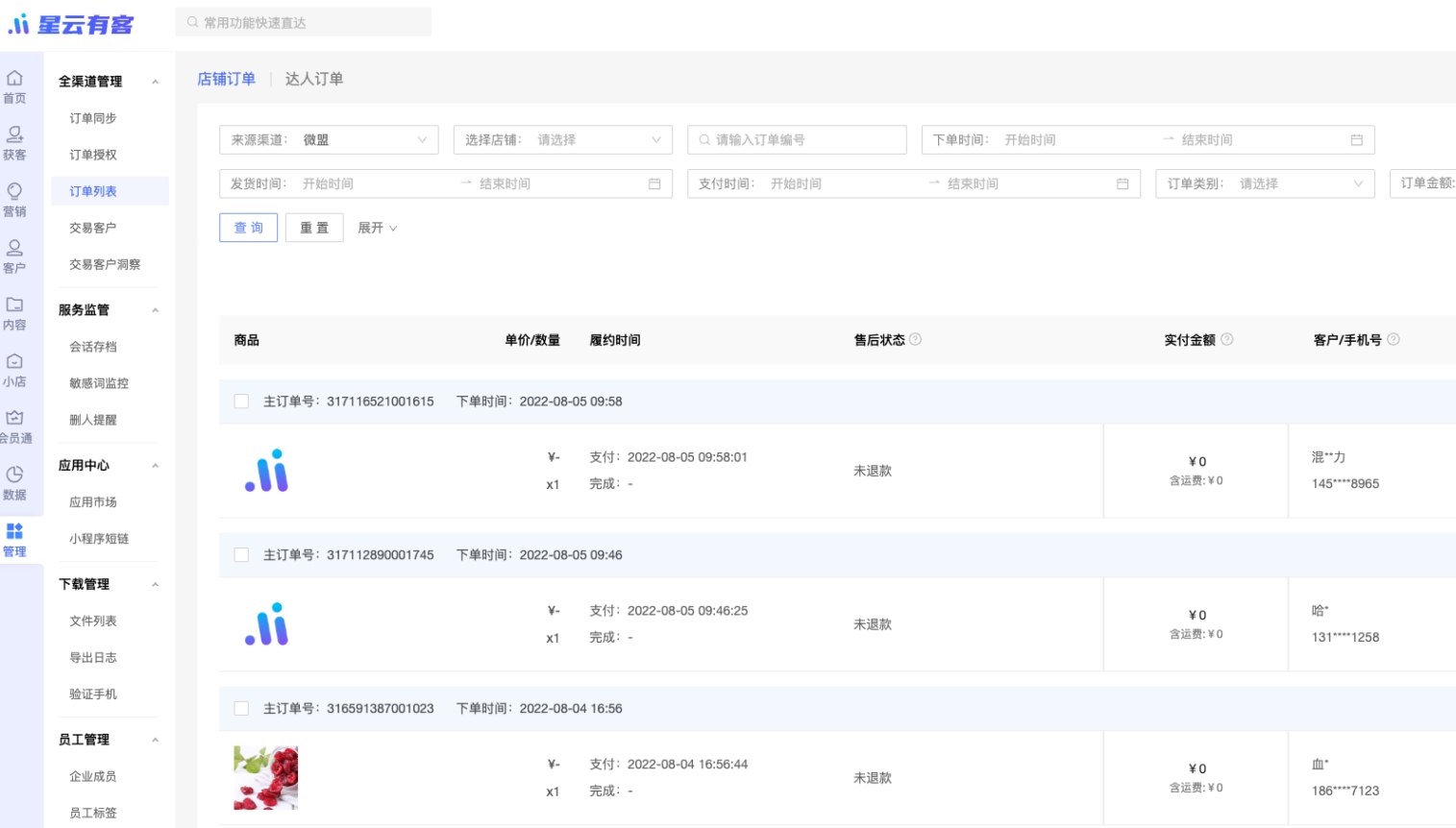The height and width of the screenshot is (828, 1456).
Task: Check the box for order 317116521001615
Action: pyautogui.click(x=241, y=402)
